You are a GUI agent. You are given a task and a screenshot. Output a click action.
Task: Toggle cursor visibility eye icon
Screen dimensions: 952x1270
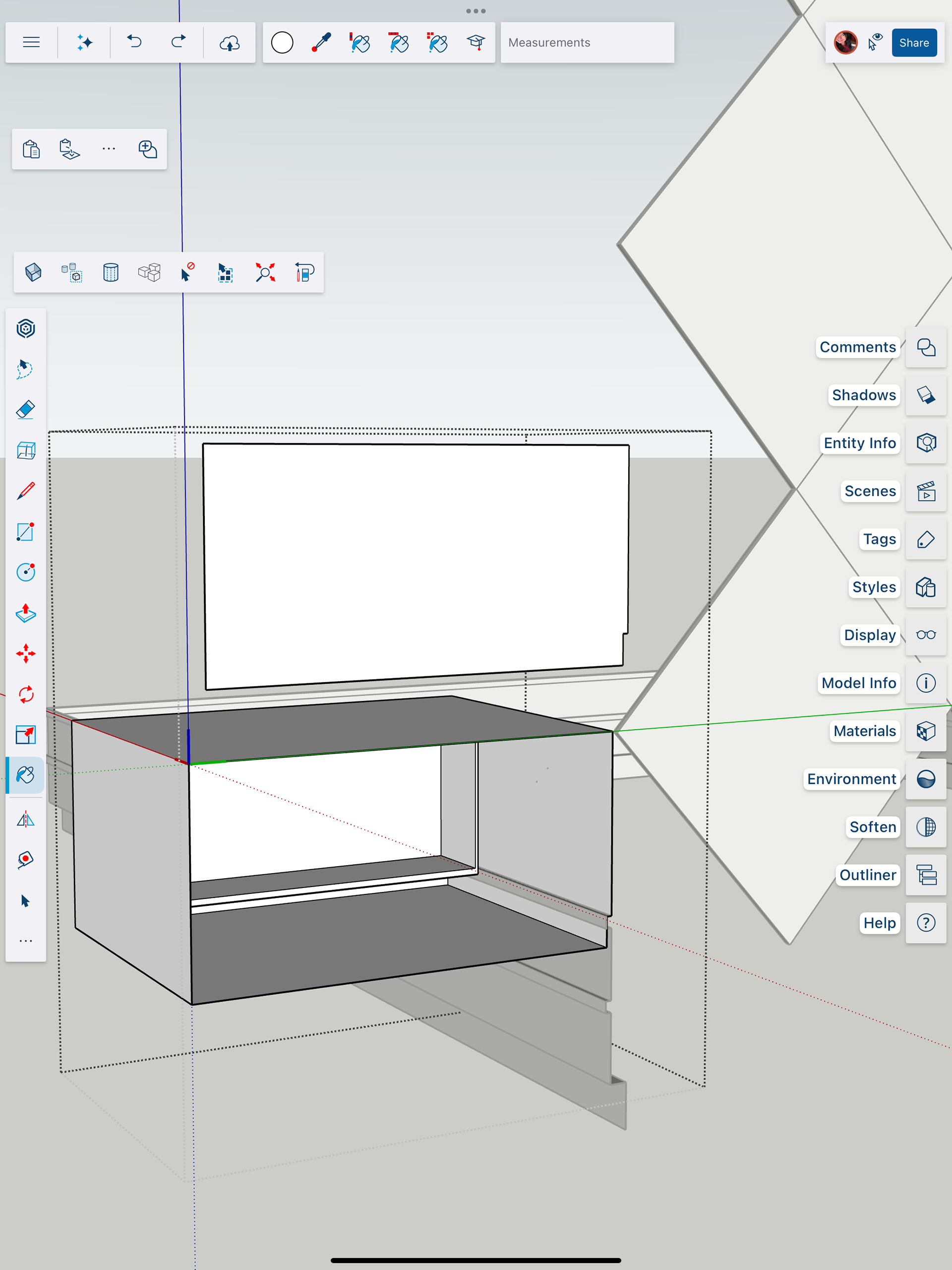pos(875,43)
